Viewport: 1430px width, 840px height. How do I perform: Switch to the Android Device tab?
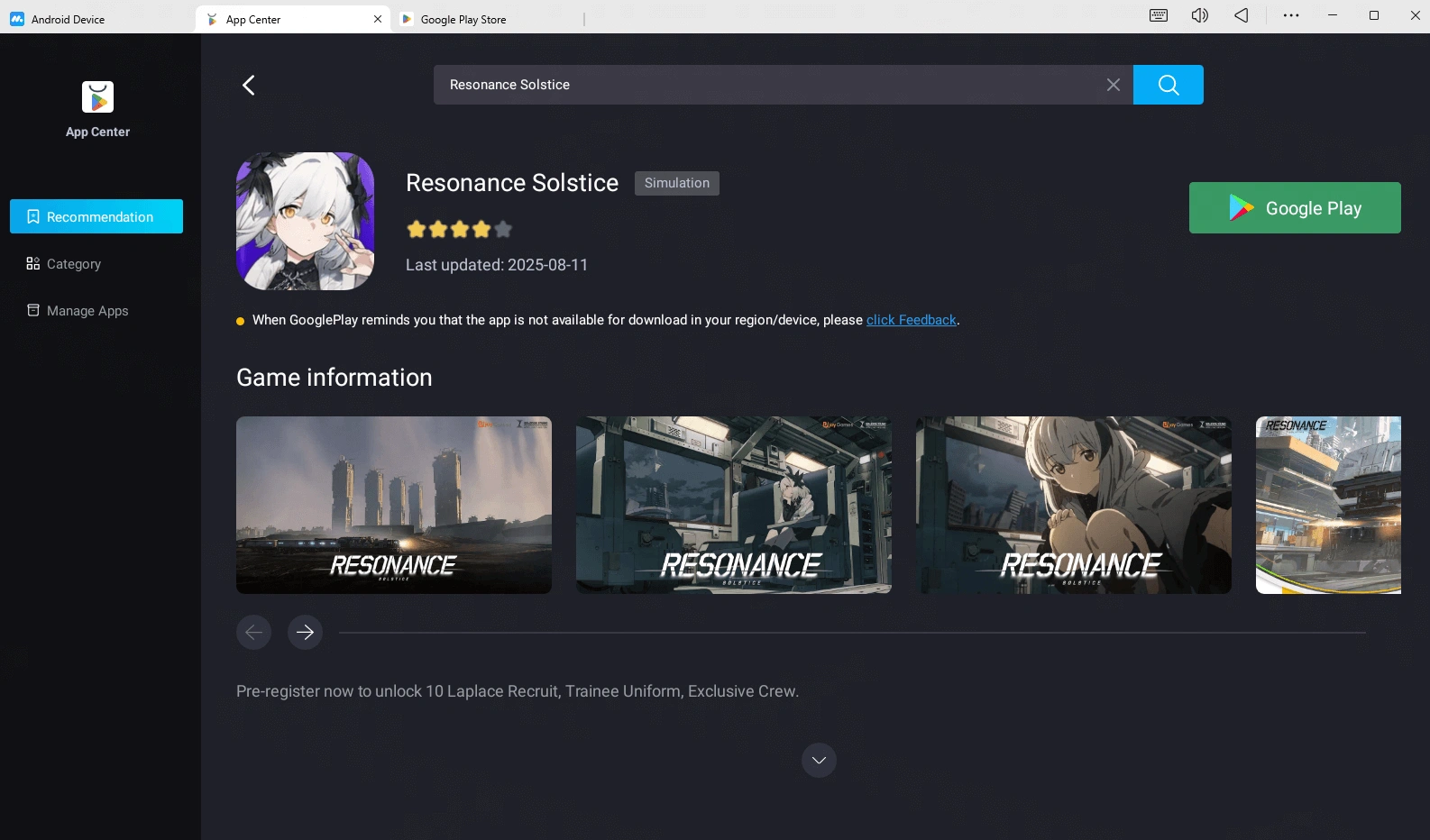[x=97, y=19]
